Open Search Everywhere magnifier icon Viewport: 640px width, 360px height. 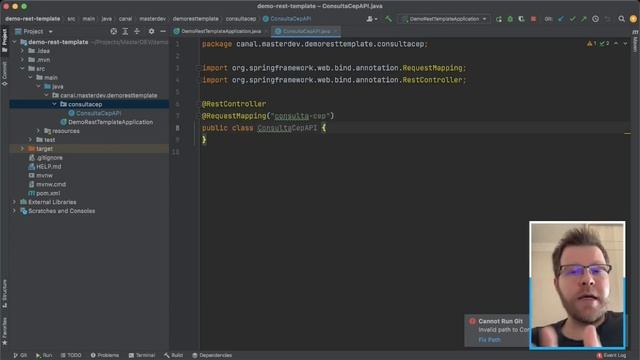[621, 19]
